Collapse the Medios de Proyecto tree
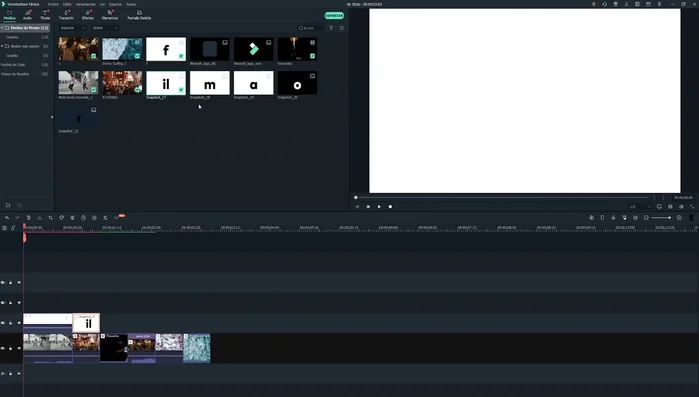This screenshot has height=397, width=699. (2, 28)
